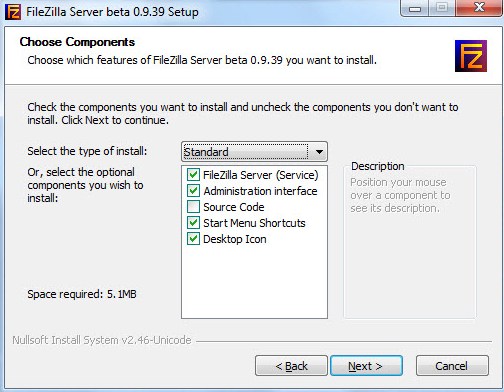Minimize the setup window
The width and height of the screenshot is (504, 392).
[415, 8]
